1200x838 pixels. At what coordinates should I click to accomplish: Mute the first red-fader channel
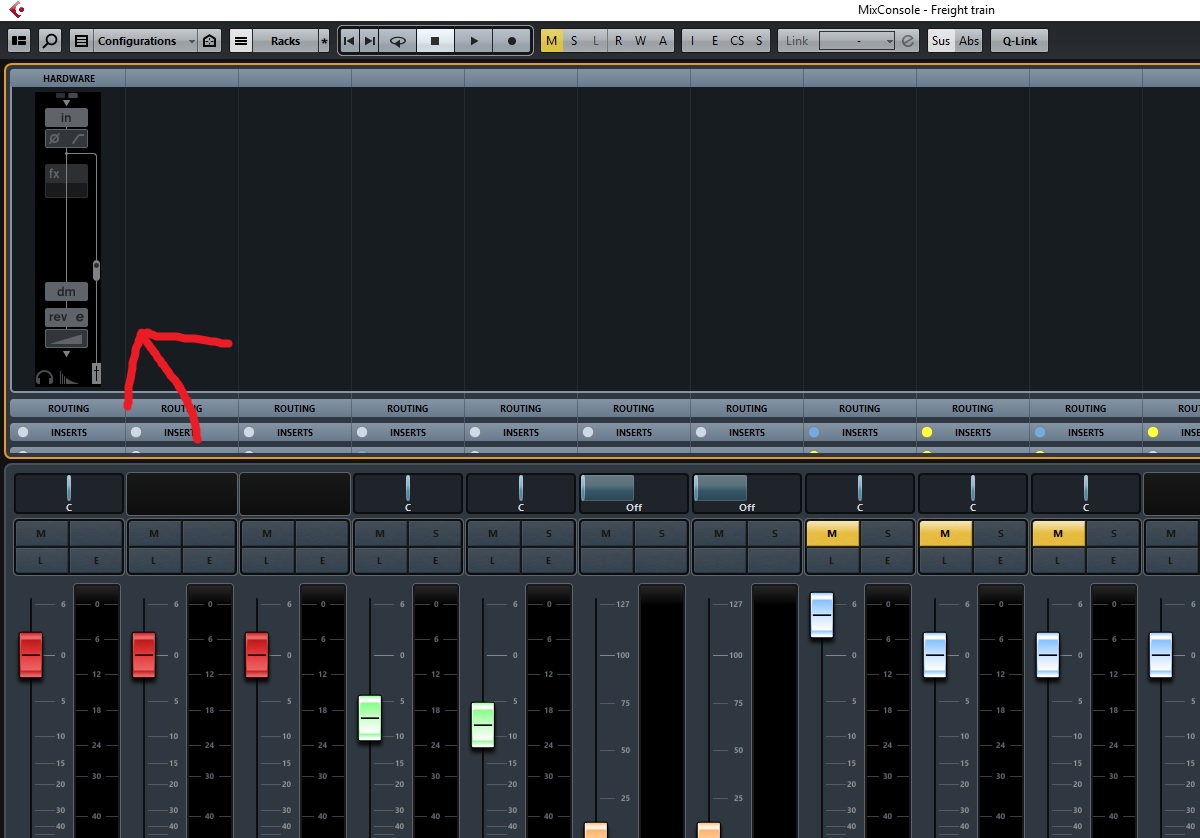coord(41,534)
